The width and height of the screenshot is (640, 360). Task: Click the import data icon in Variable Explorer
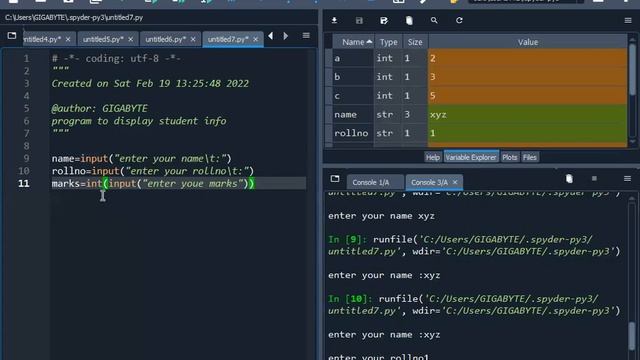coord(334,20)
